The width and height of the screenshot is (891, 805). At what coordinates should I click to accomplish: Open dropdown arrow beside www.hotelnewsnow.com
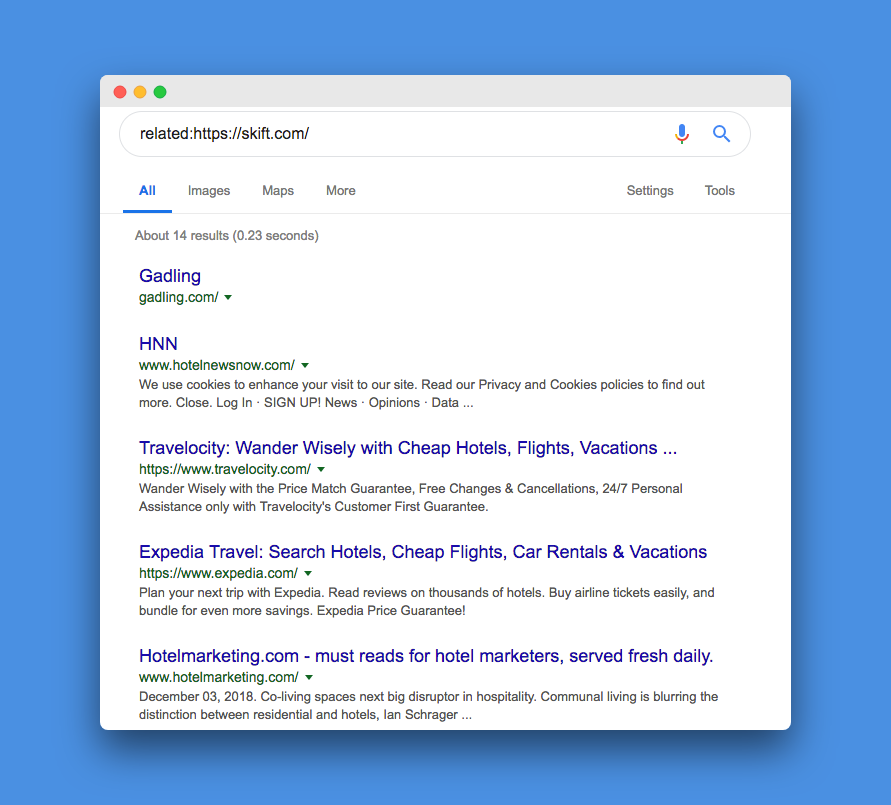(305, 366)
